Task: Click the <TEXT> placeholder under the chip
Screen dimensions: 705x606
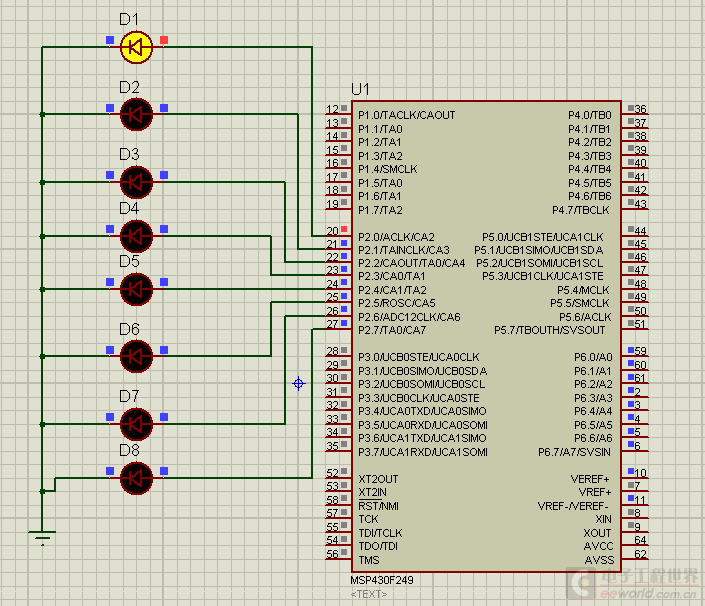Action: tap(369, 594)
